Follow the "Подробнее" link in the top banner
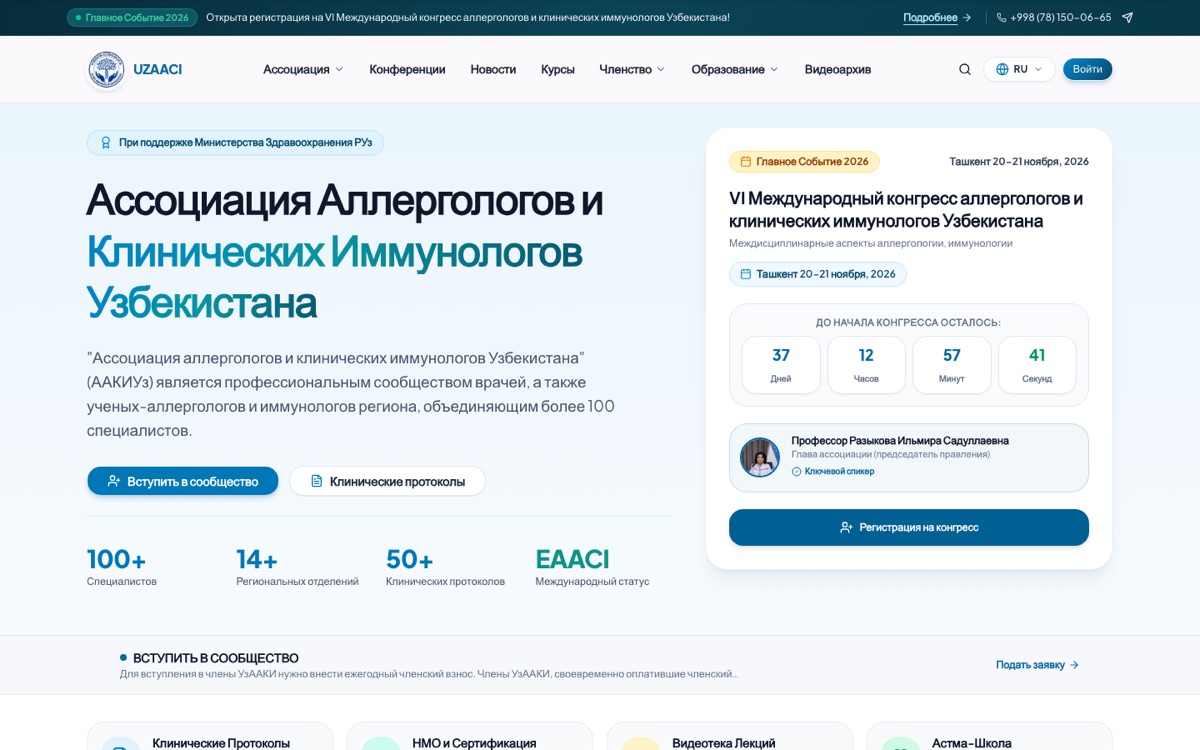Viewport: 1200px width, 750px height. [x=937, y=18]
